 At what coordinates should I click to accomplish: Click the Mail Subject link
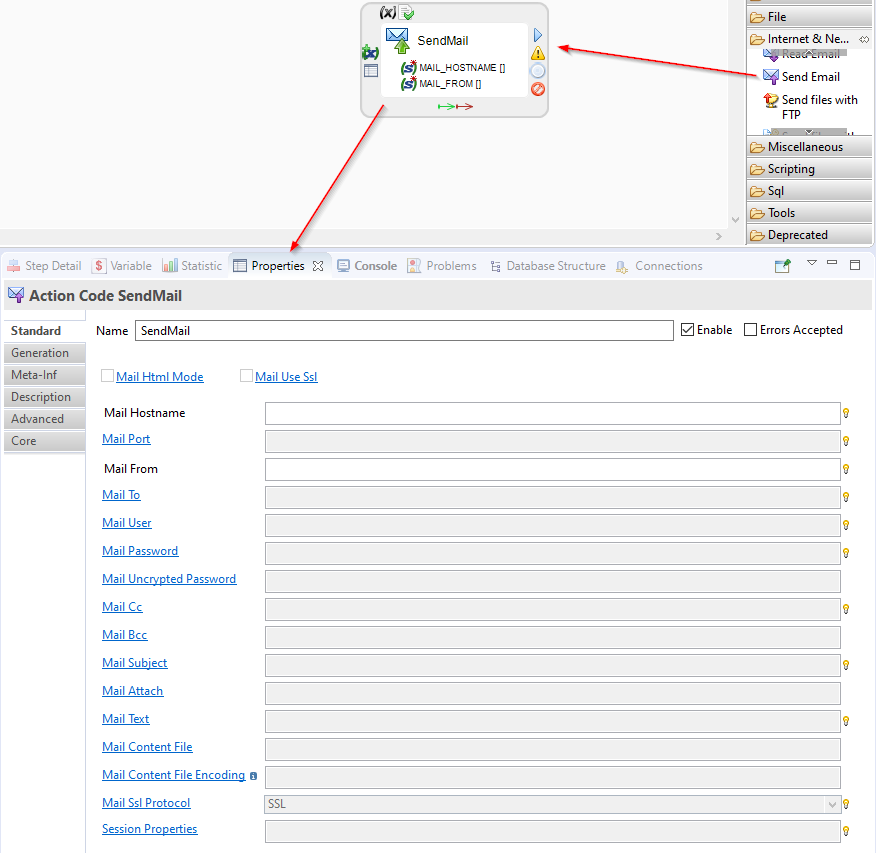tap(134, 663)
